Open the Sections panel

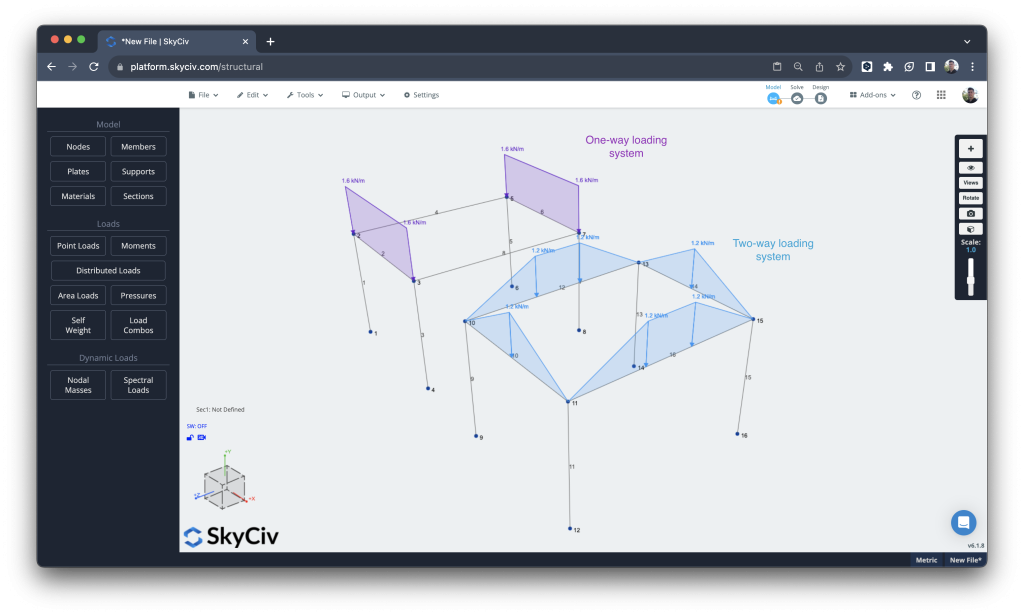(x=138, y=196)
